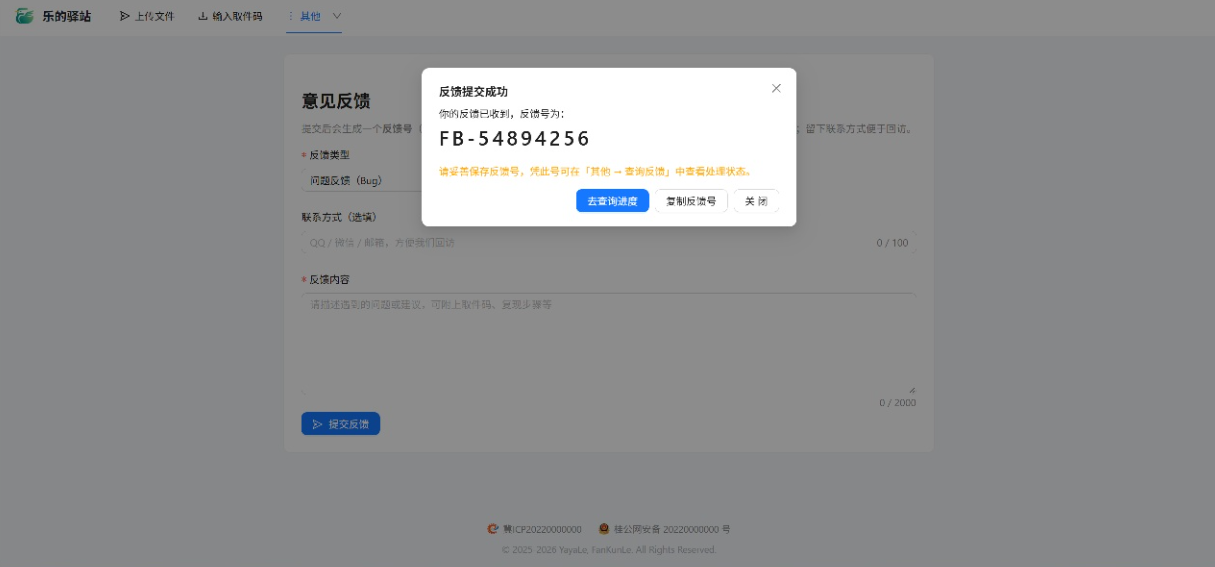Go to the 输入取件码 menu item

point(230,16)
